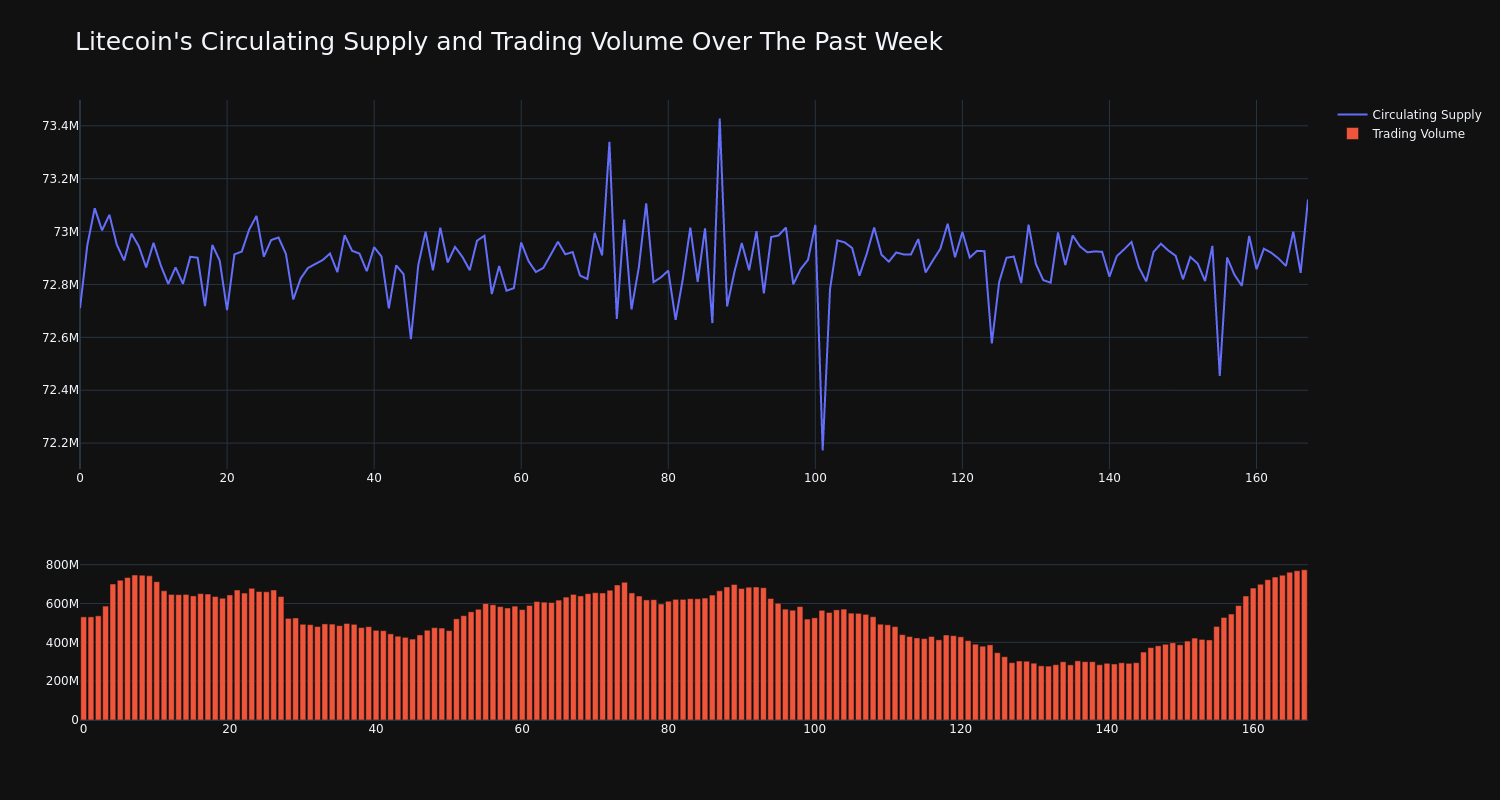Click the 72.6M y-axis label
Screen dimensions: 1500x800
[60, 338]
